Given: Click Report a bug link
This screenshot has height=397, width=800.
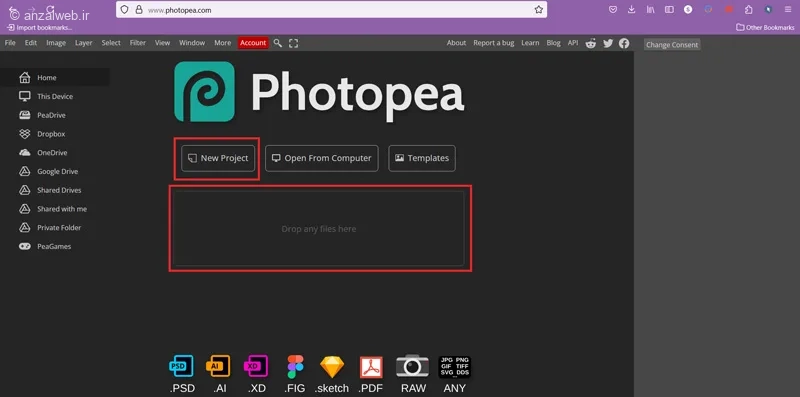Looking at the screenshot, I should (494, 43).
